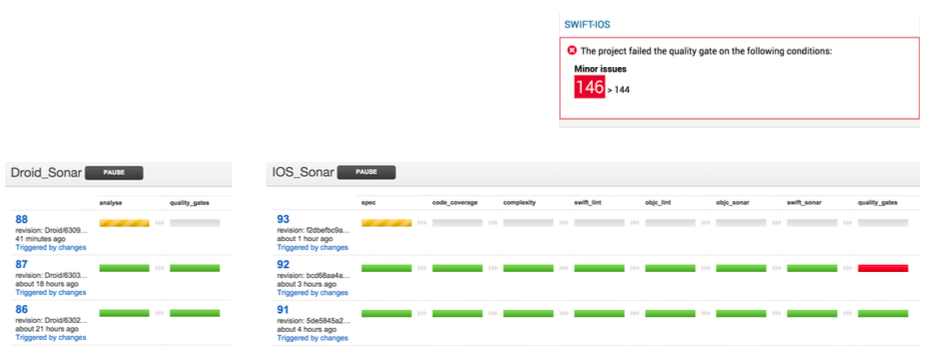
Task: Click Triggered by changes for run 87
Action: pos(51,292)
